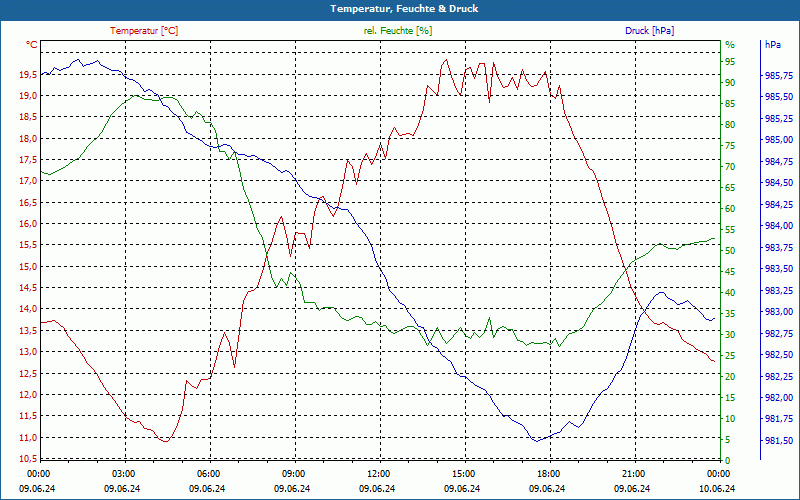This screenshot has height=500, width=800.
Task: Click the blue 'hPa' unit header on pressure axis
Action: click(x=773, y=45)
